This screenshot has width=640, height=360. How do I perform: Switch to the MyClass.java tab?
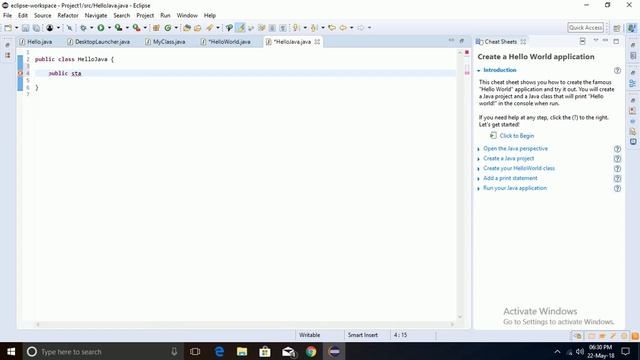pos(165,42)
